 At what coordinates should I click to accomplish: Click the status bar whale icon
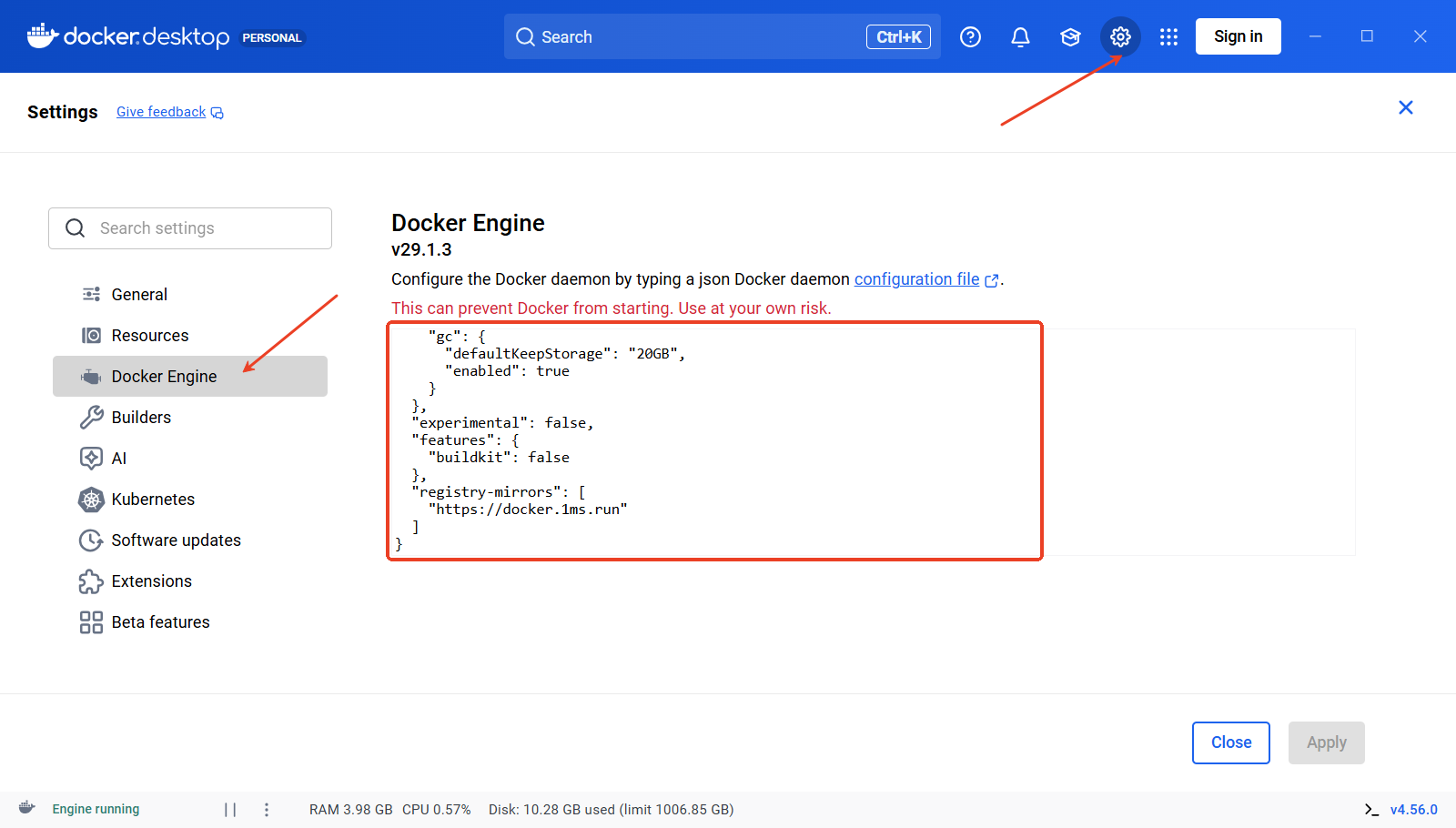(27, 807)
